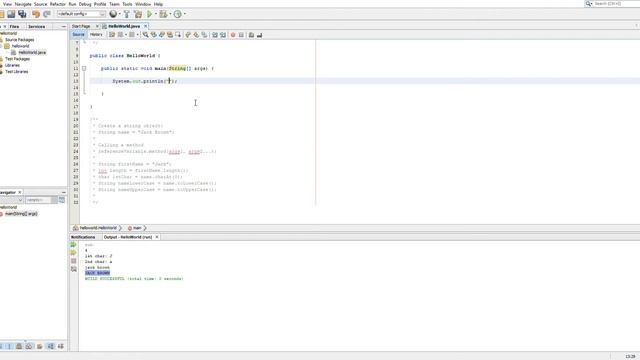Click the Stop Macro Recording icon
The image size is (640, 360).
tap(241, 35)
